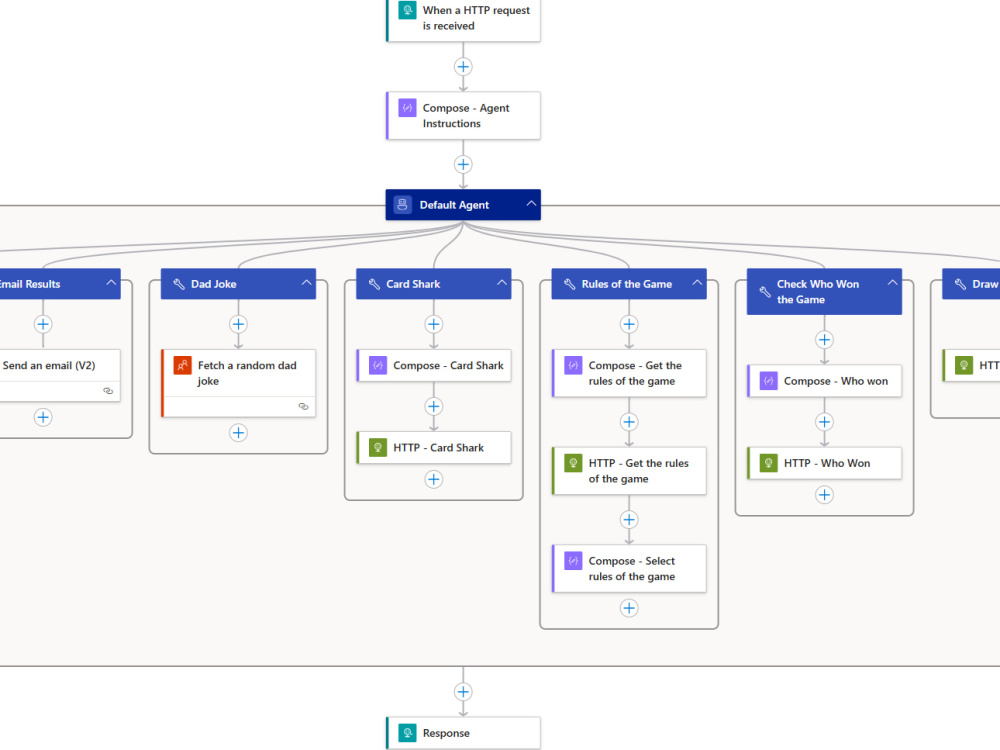Select the Dad Joke tool header
This screenshot has height=750, width=1000.
pos(238,284)
